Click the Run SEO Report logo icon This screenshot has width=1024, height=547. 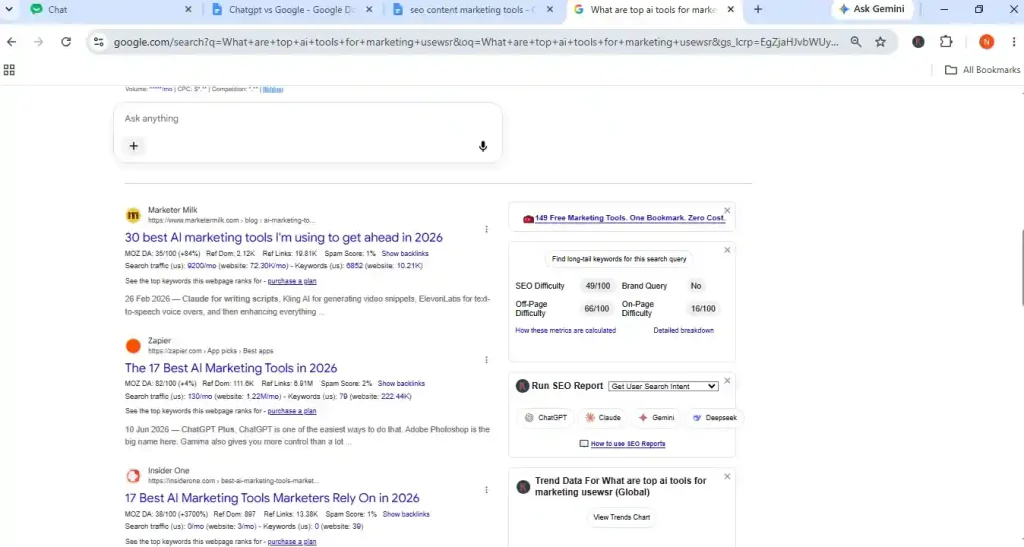(522, 386)
